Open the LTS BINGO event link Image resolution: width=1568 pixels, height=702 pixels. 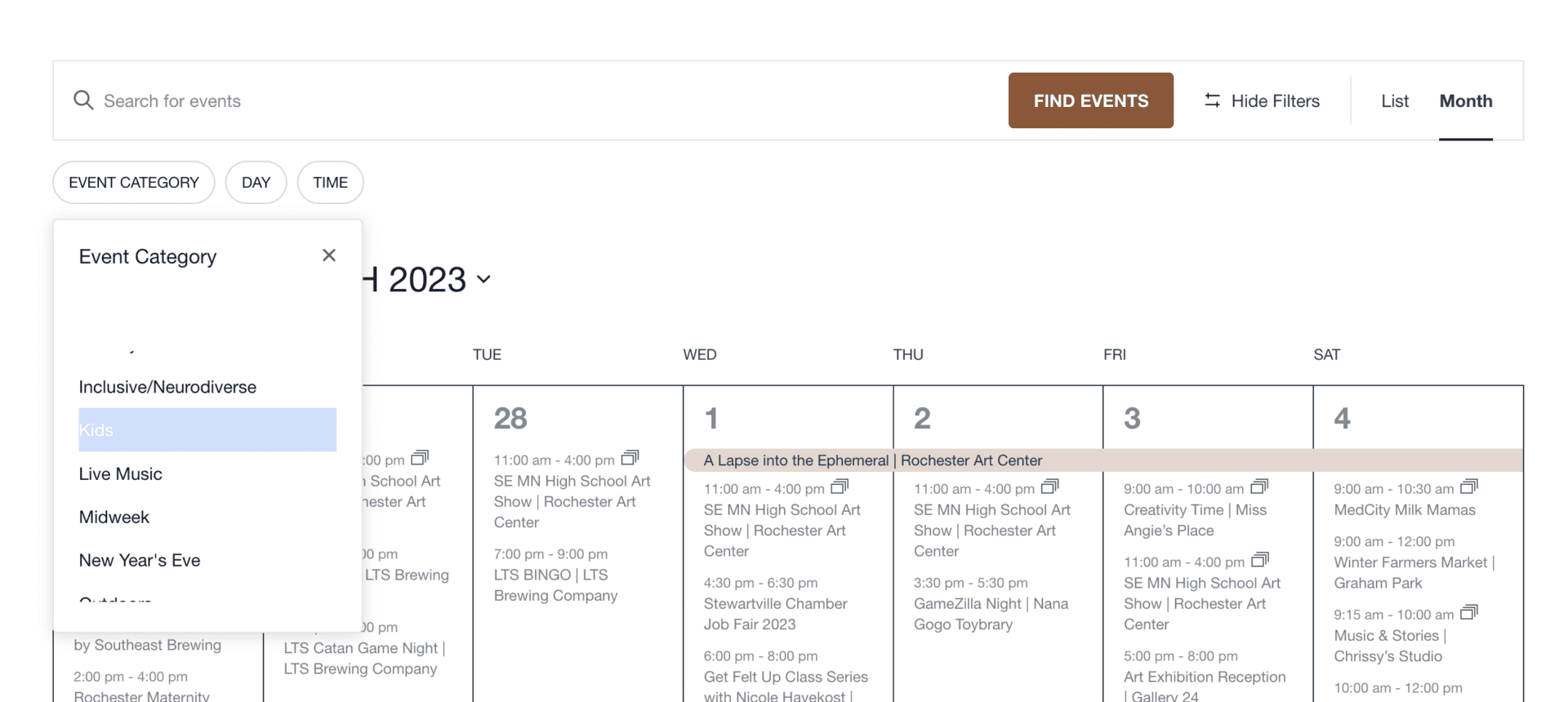pos(550,575)
